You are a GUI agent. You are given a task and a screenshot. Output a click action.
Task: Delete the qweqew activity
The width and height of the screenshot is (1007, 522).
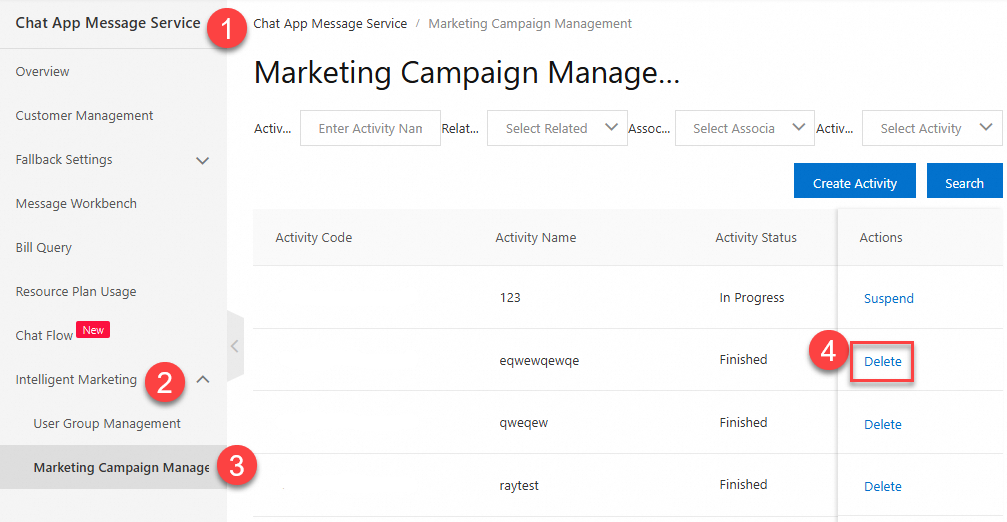click(x=882, y=424)
